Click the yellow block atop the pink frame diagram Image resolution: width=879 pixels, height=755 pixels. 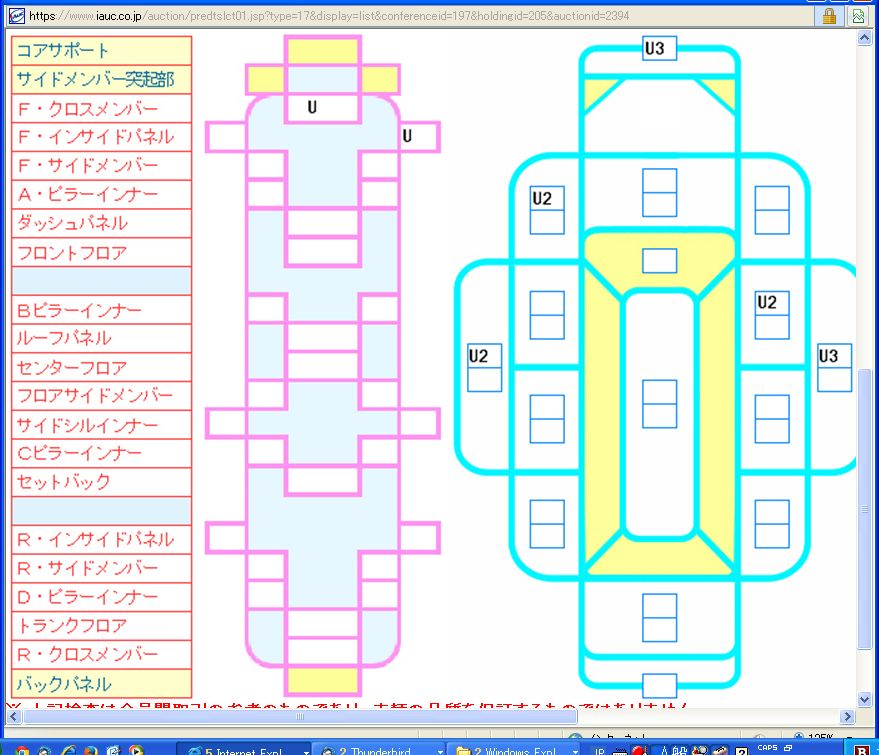point(323,51)
